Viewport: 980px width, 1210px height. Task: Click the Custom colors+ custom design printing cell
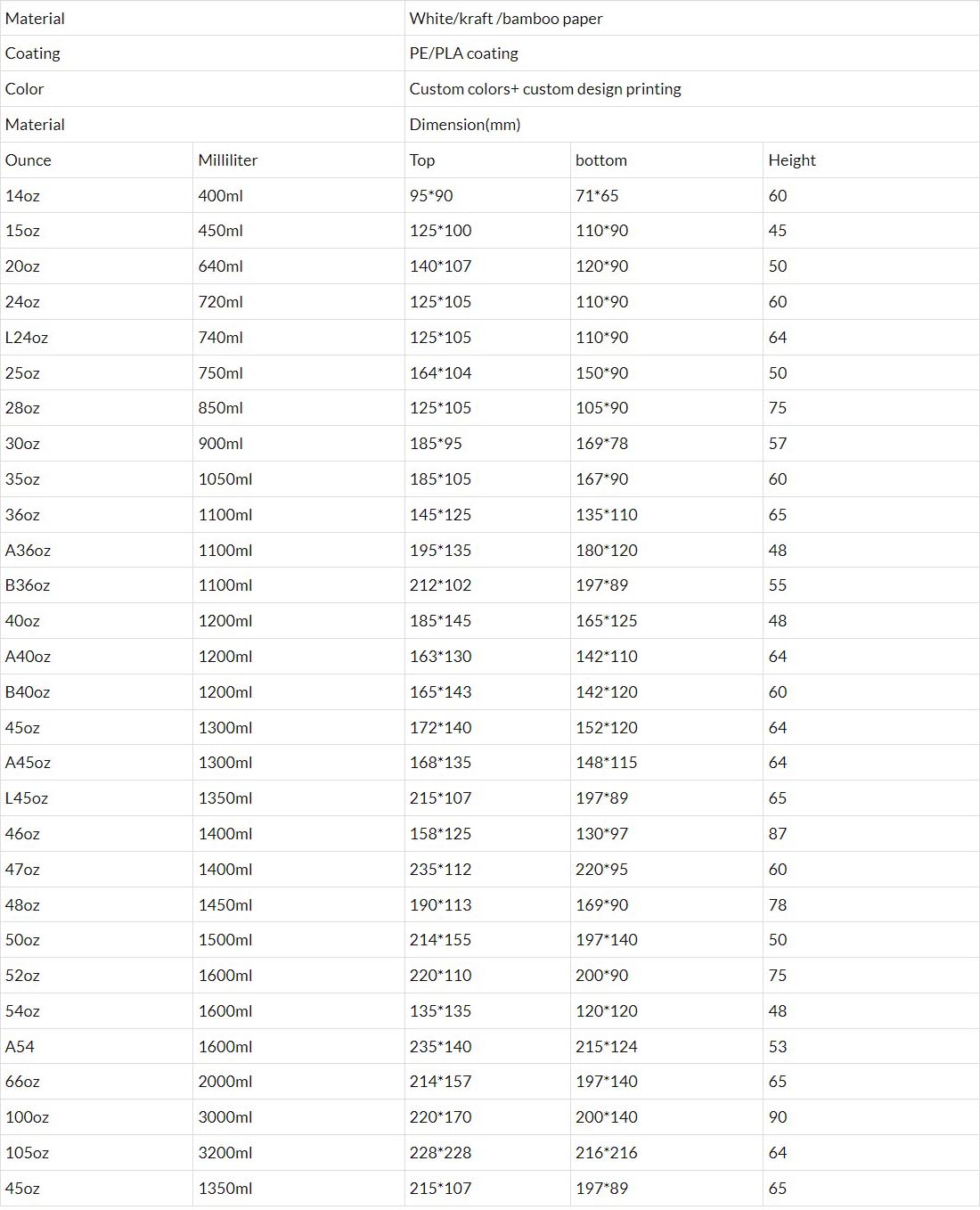click(545, 89)
